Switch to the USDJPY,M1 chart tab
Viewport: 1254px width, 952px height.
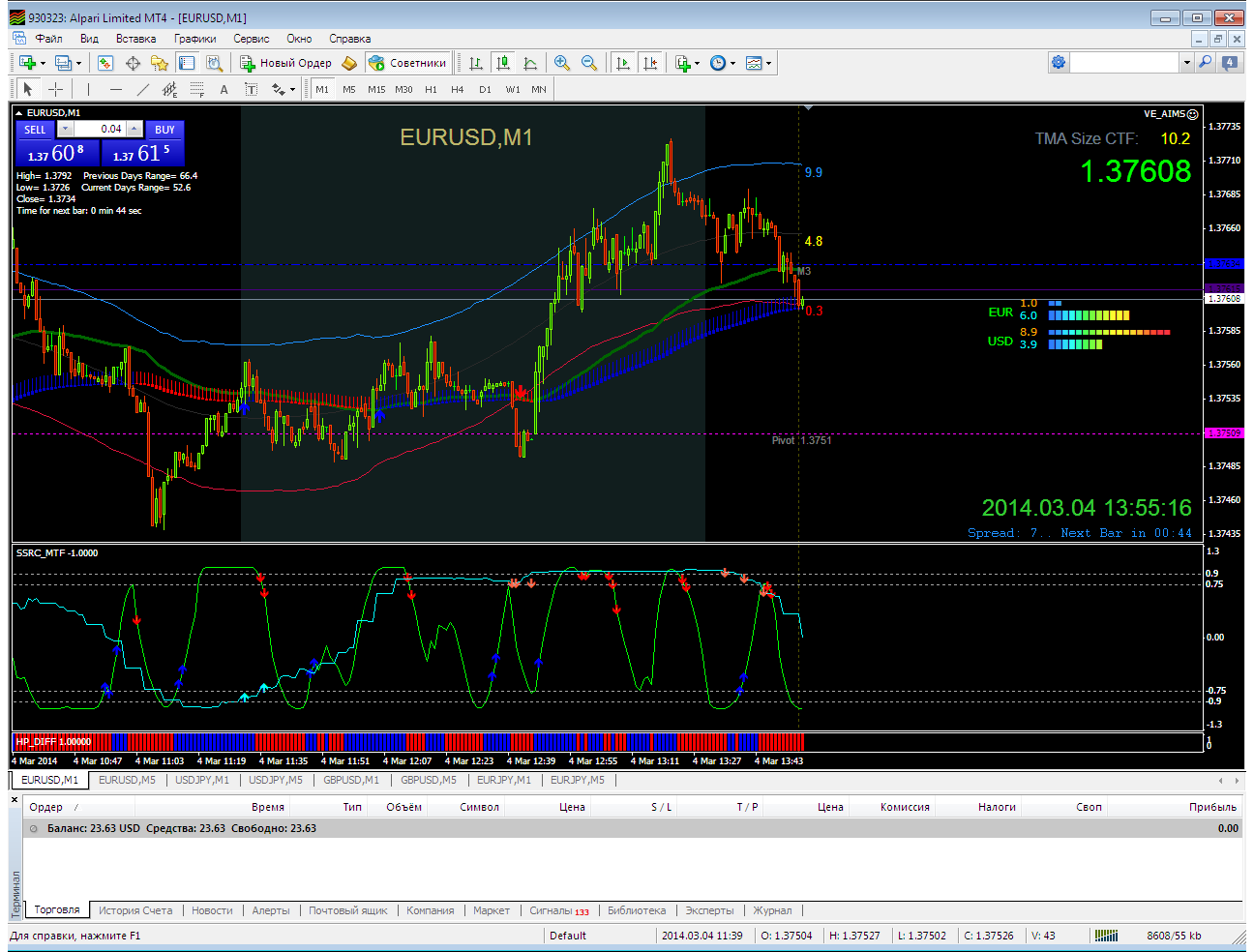click(x=202, y=780)
